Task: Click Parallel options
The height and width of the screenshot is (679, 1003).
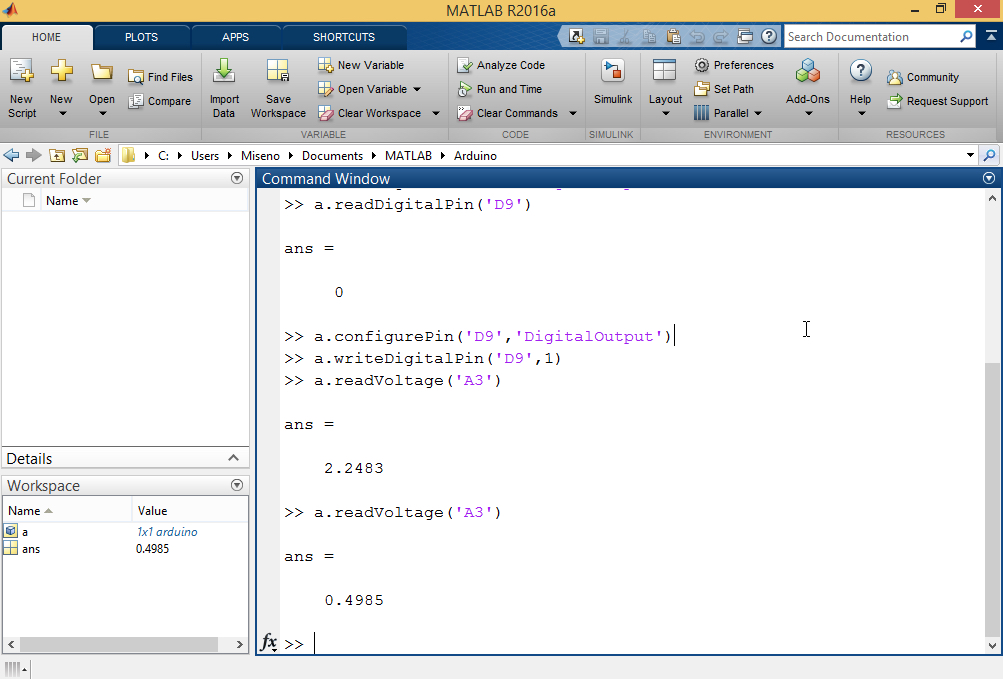Action: click(729, 113)
